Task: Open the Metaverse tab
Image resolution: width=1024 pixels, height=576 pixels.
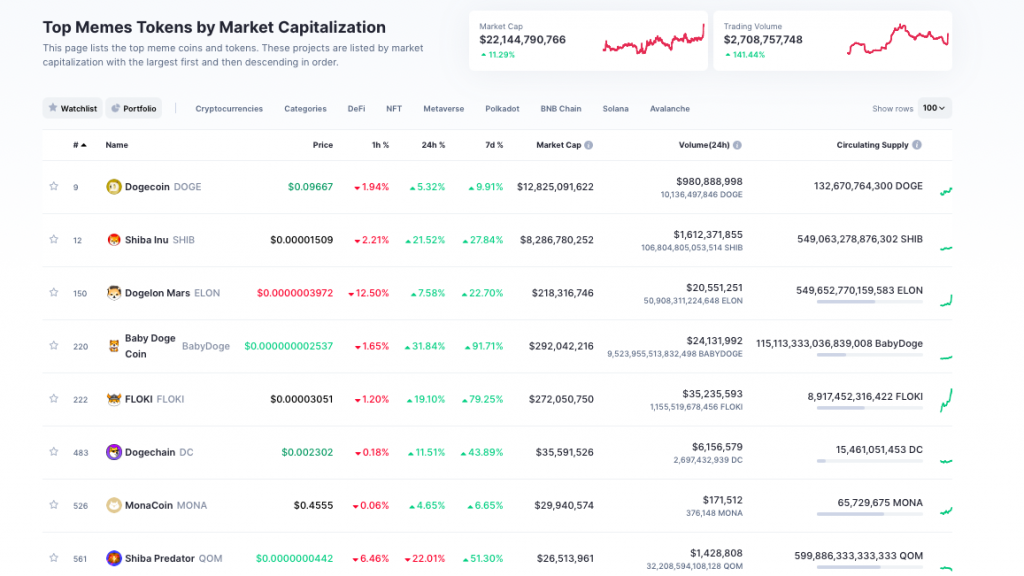Action: tap(443, 108)
